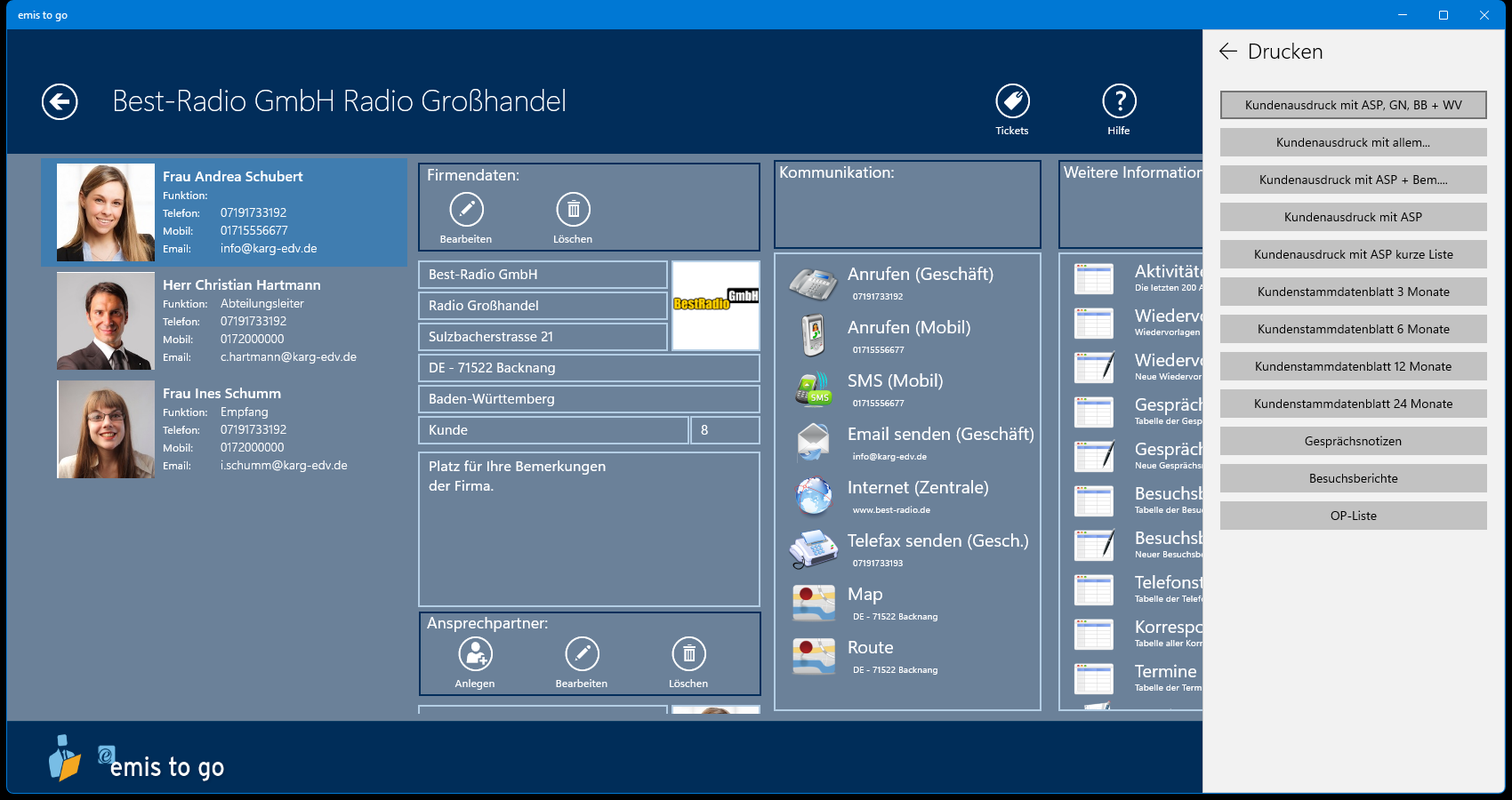Click the Radio Großhandel field
The image size is (1512, 800).
543,306
